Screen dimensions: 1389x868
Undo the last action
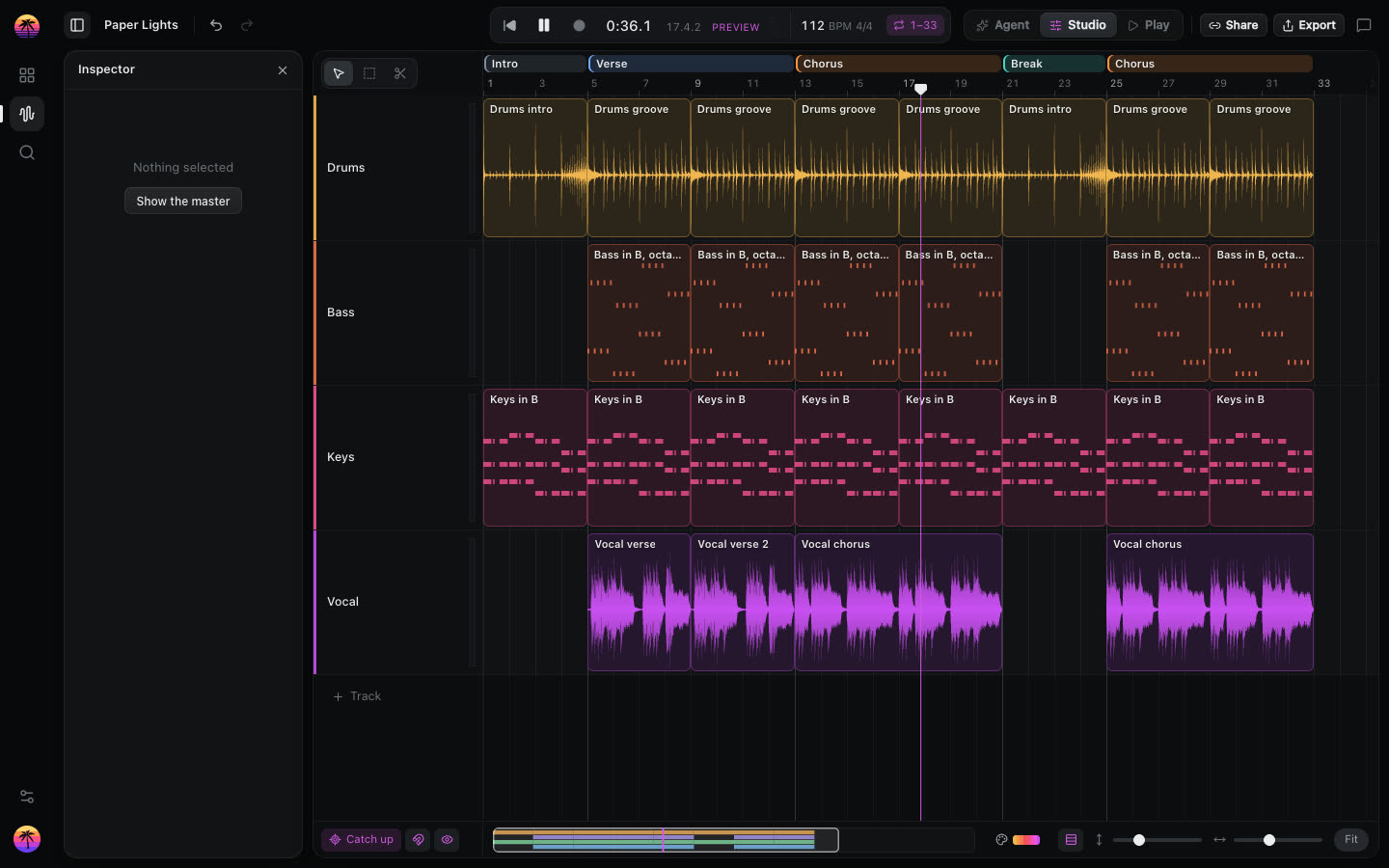[x=216, y=25]
